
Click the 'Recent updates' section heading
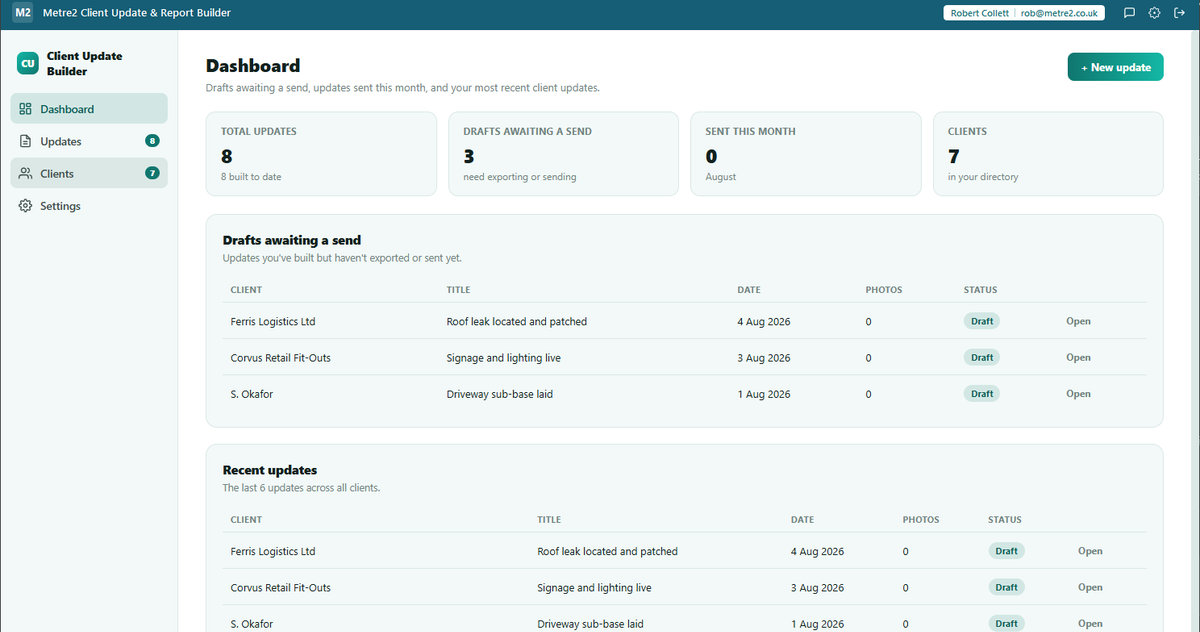coord(270,470)
